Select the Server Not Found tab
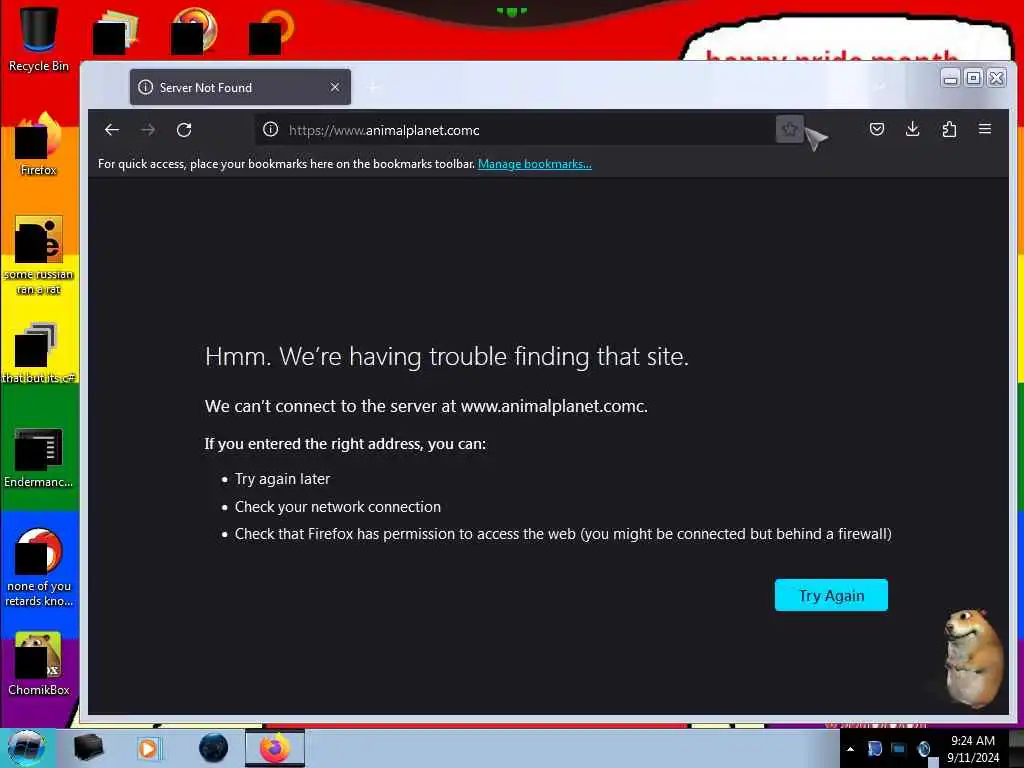This screenshot has height=768, width=1024. coord(240,87)
